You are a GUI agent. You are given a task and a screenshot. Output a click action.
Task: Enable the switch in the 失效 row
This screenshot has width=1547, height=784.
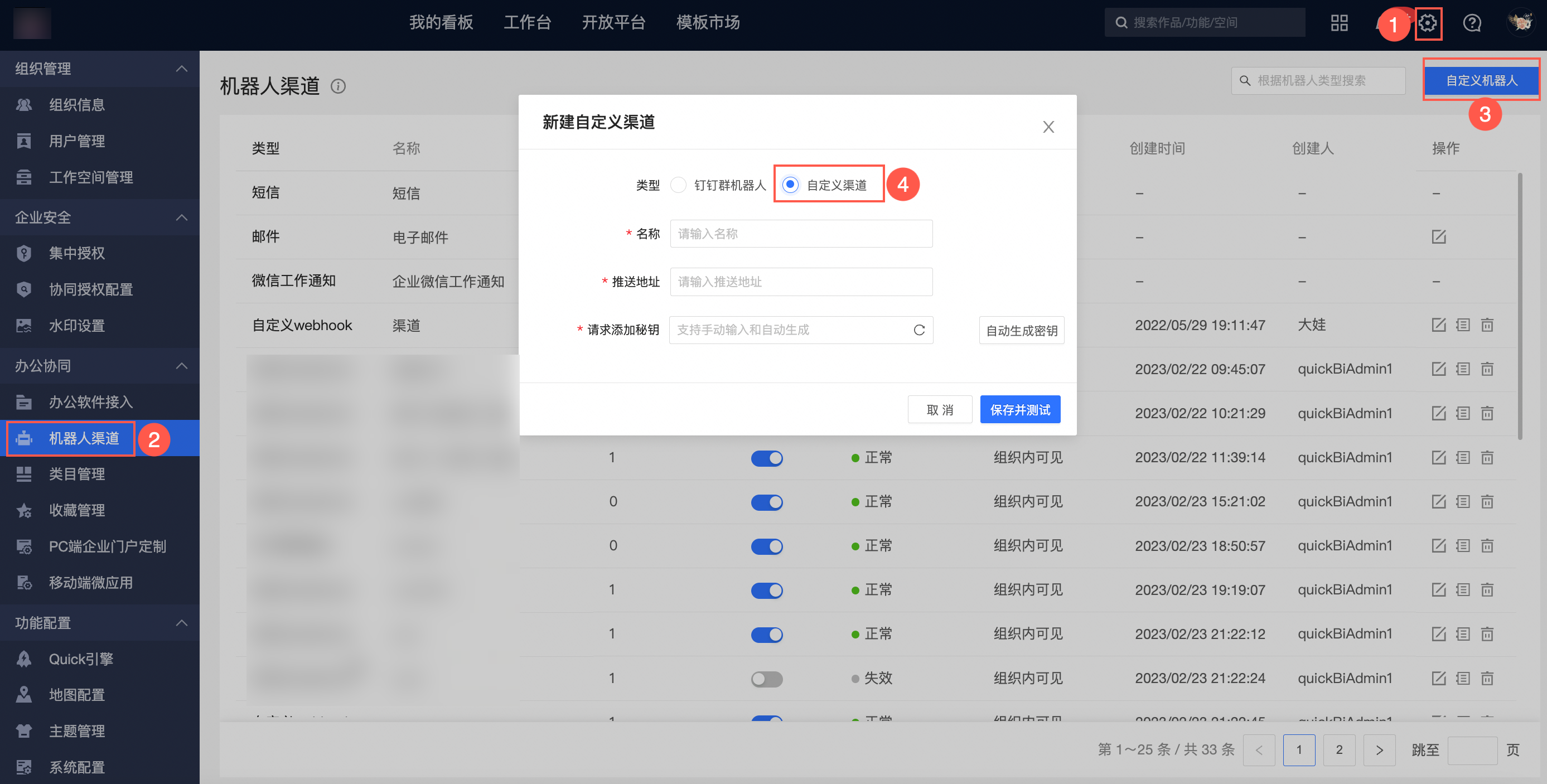(767, 679)
